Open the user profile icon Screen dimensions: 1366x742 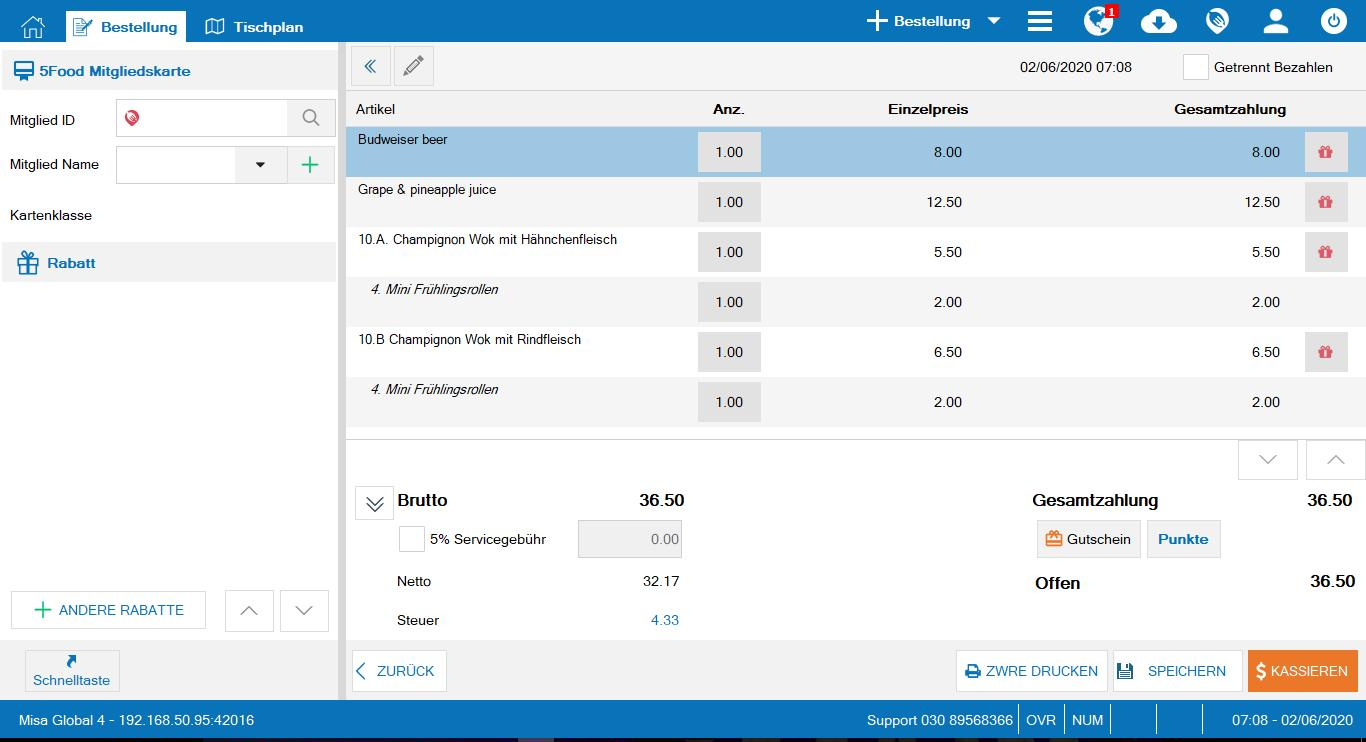click(1275, 22)
